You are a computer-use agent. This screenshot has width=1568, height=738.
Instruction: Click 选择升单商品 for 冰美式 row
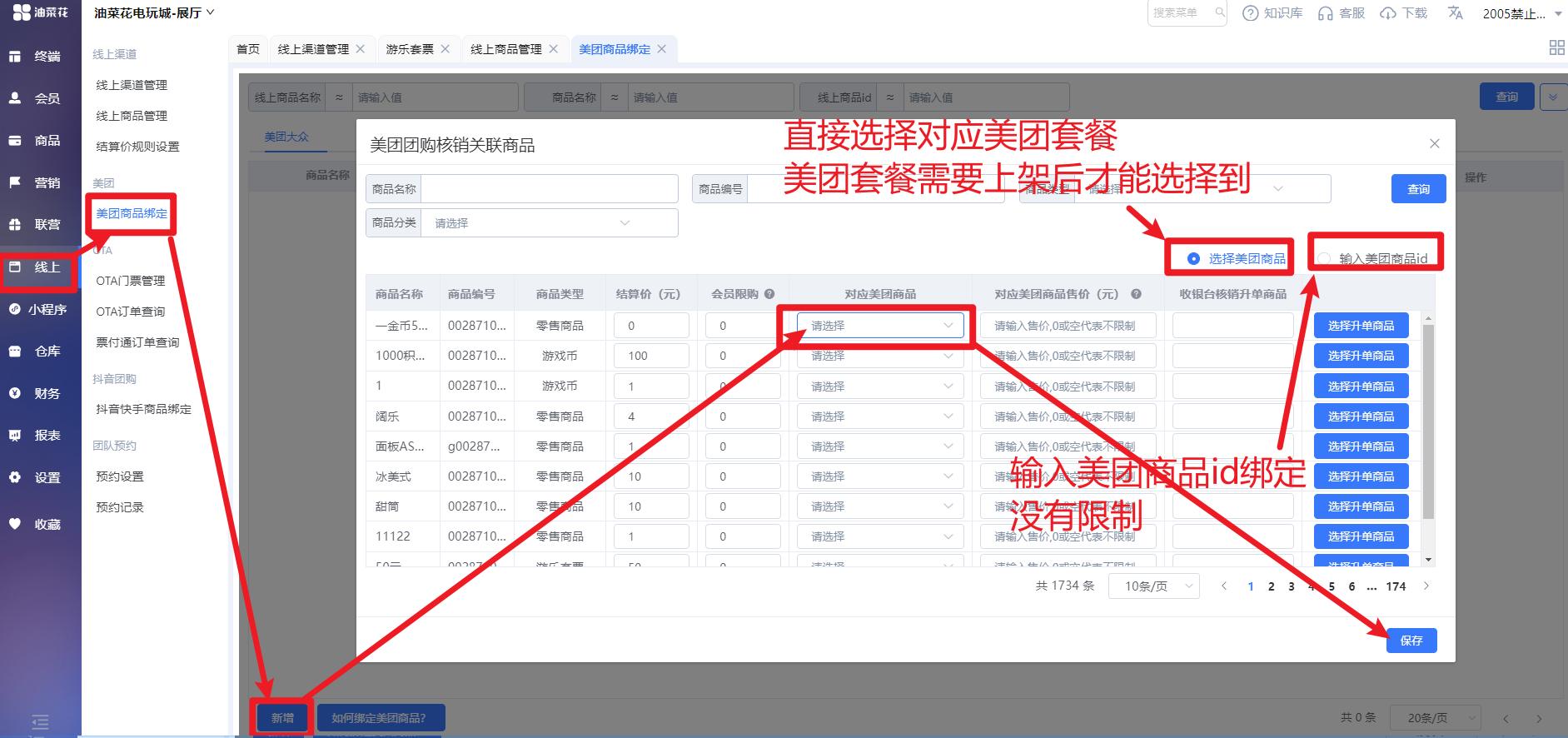click(x=1361, y=476)
